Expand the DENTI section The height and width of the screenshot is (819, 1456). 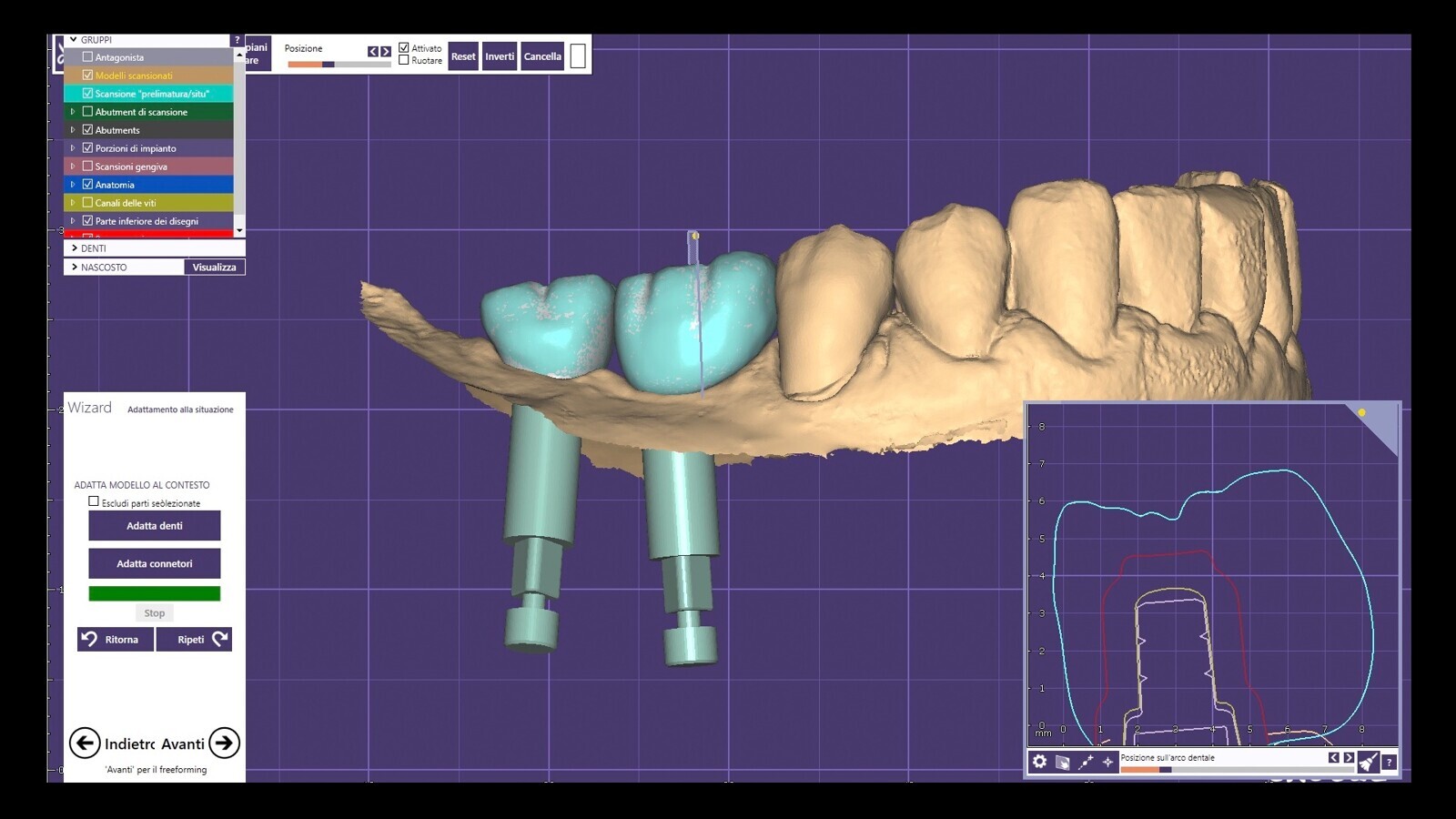tap(75, 248)
